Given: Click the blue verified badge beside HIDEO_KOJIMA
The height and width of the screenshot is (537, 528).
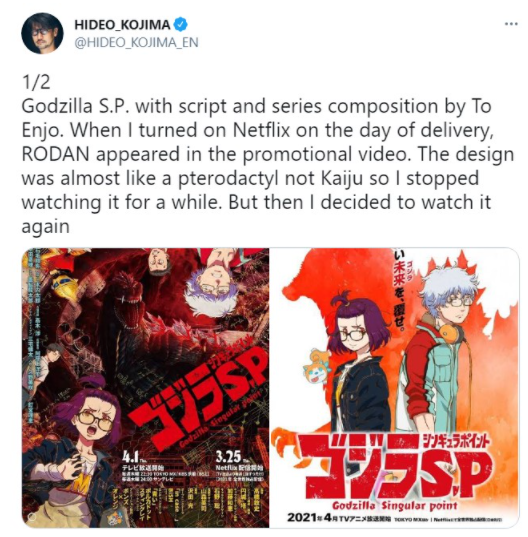Looking at the screenshot, I should coord(181,25).
